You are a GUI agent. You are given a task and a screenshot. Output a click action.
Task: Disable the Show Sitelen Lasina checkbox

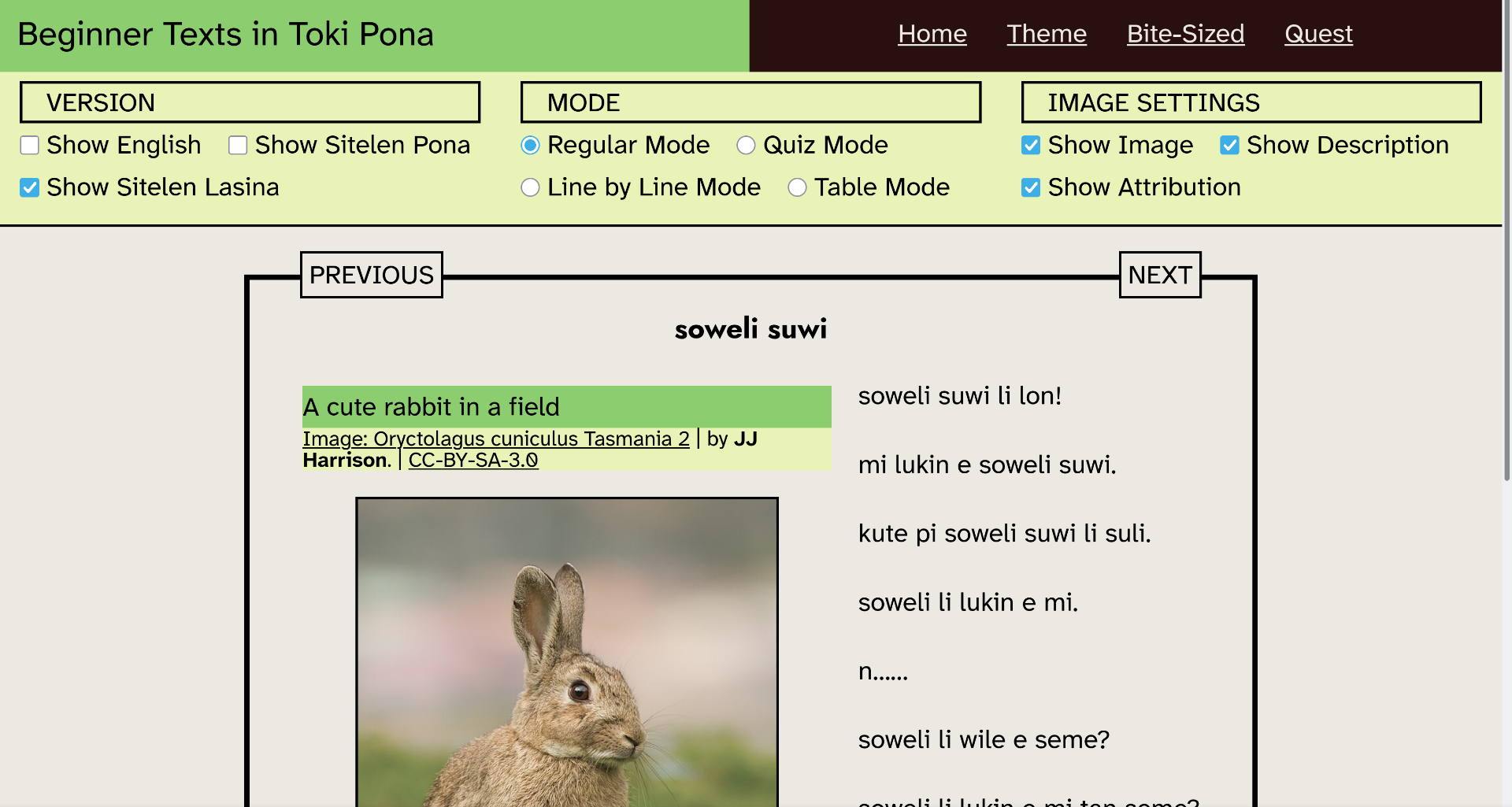tap(30, 187)
